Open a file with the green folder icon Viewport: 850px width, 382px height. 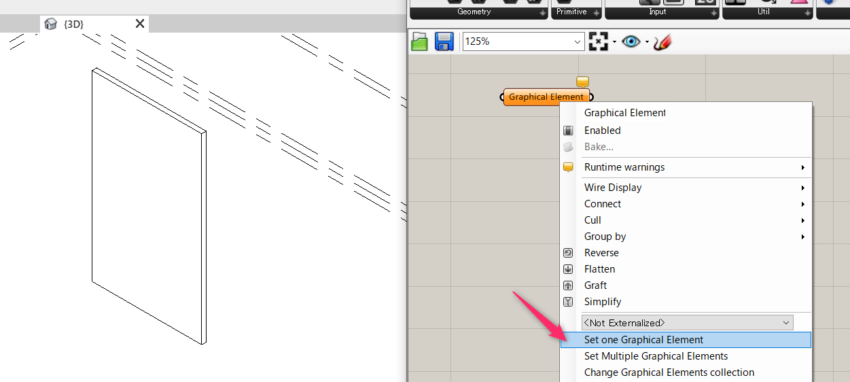click(420, 42)
